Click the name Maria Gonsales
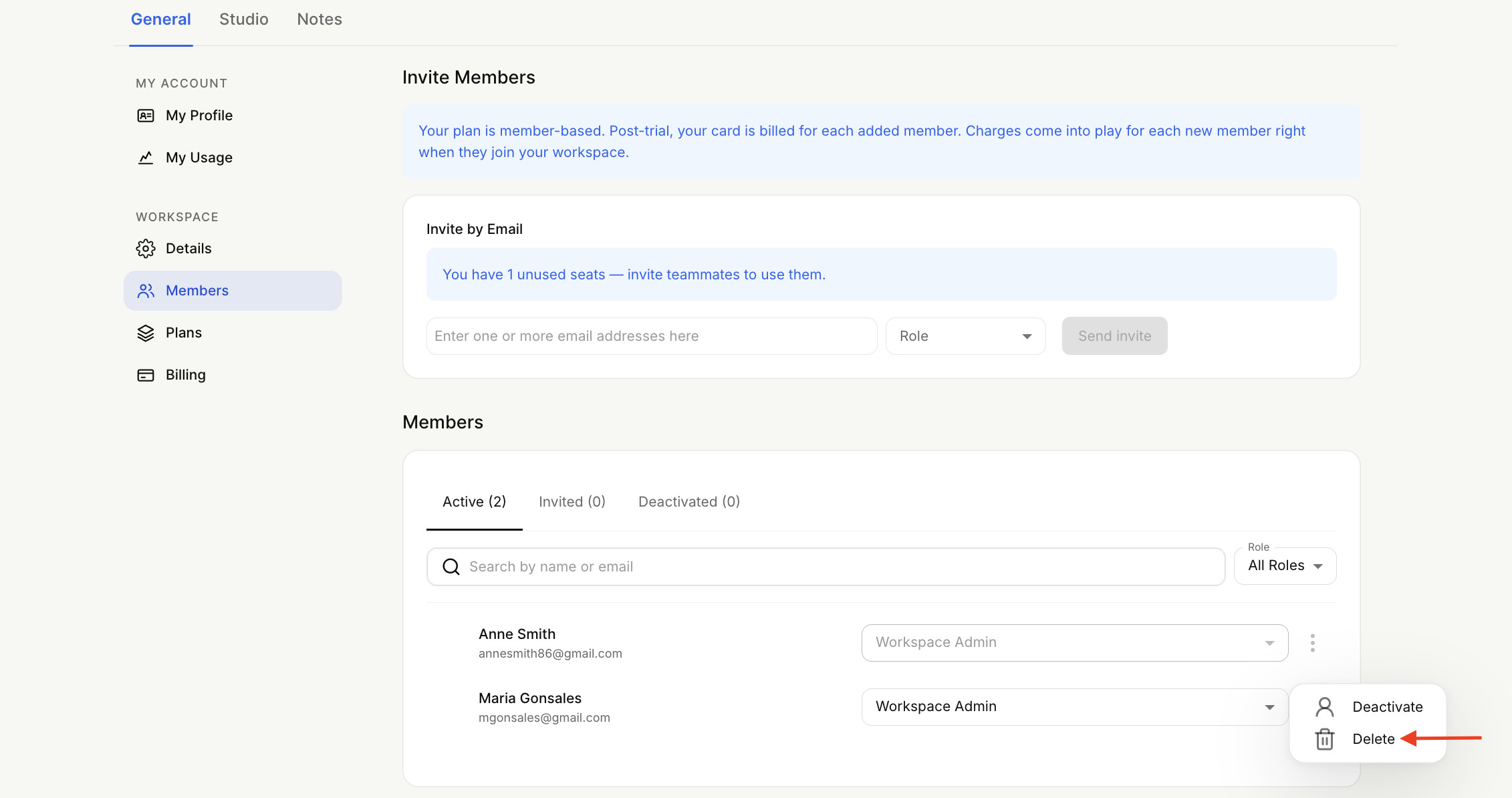 point(530,698)
